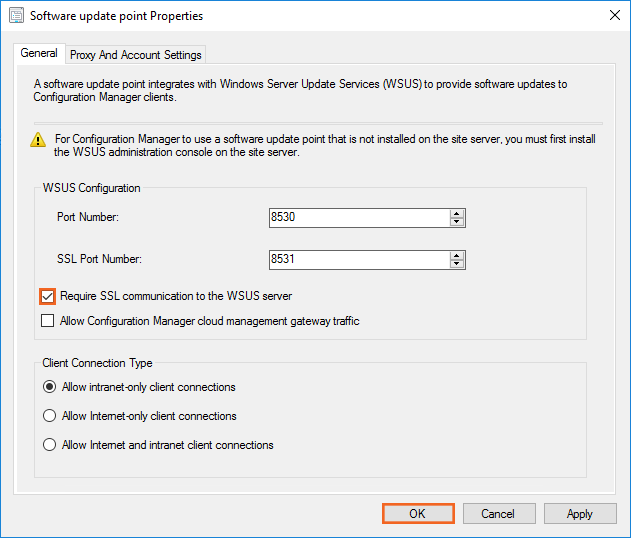Viewport: 631px width, 538px height.
Task: Close the Software update point Properties dialog
Action: click(x=612, y=16)
